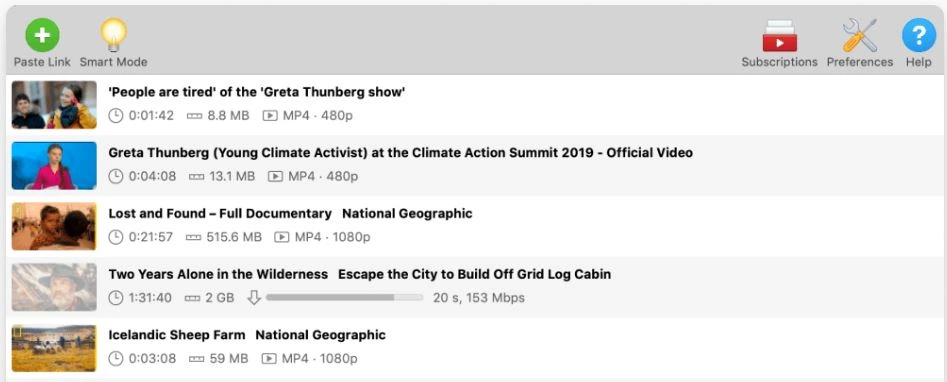This screenshot has width=947, height=382.
Task: Click the 20 s, 153 Mbps download status text
Action: (x=479, y=297)
